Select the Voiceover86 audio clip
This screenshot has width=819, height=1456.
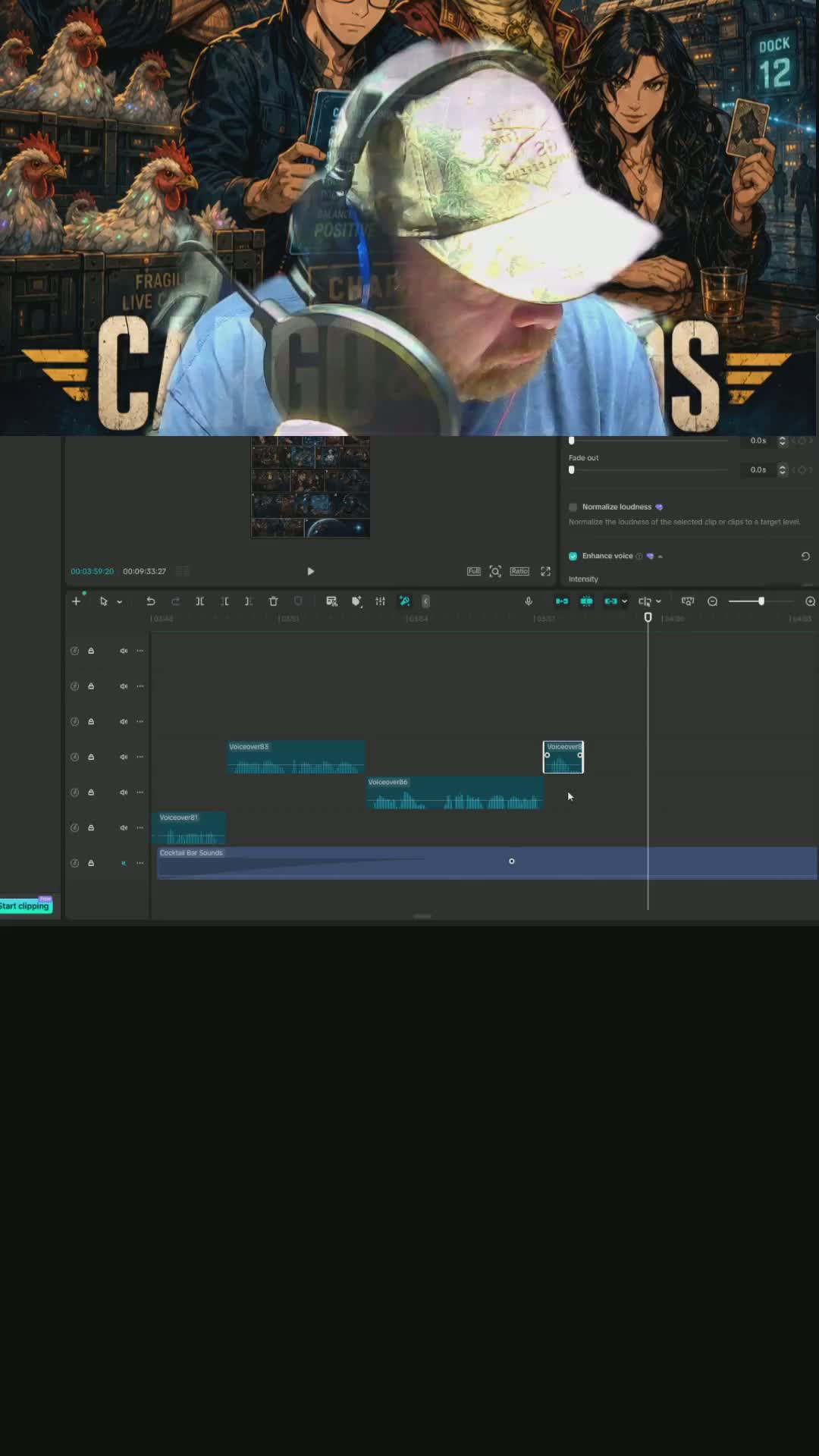pyautogui.click(x=455, y=792)
